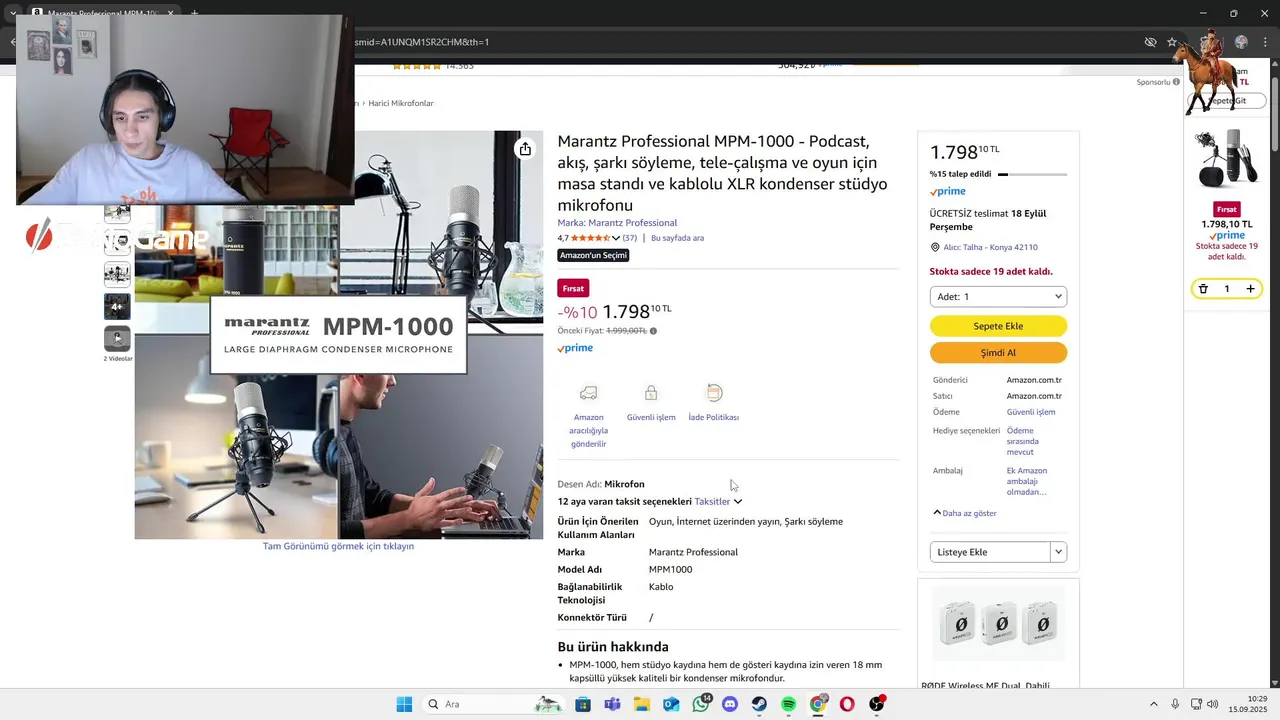Open the Windows Start menu
1280x720 pixels.
404,704
